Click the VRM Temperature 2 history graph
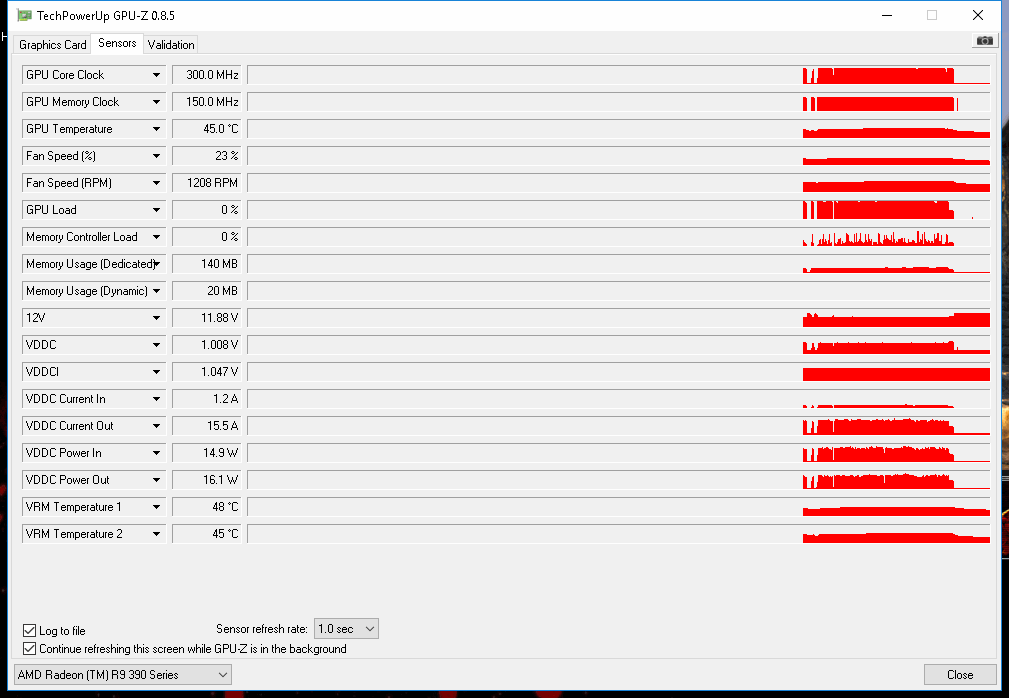 point(619,534)
